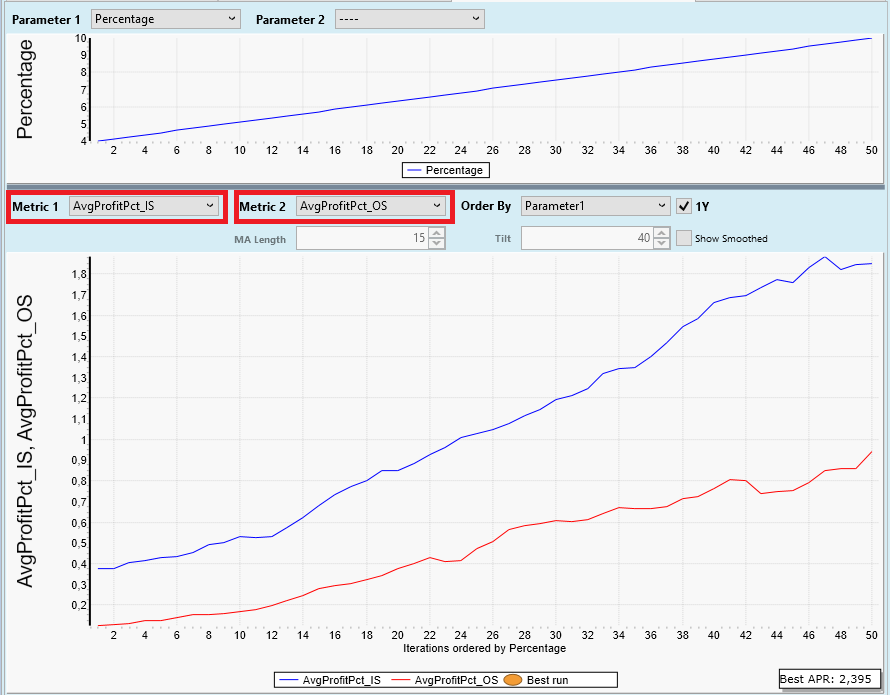Click the splitter bar between the two charts
The width and height of the screenshot is (890, 695).
click(x=445, y=186)
